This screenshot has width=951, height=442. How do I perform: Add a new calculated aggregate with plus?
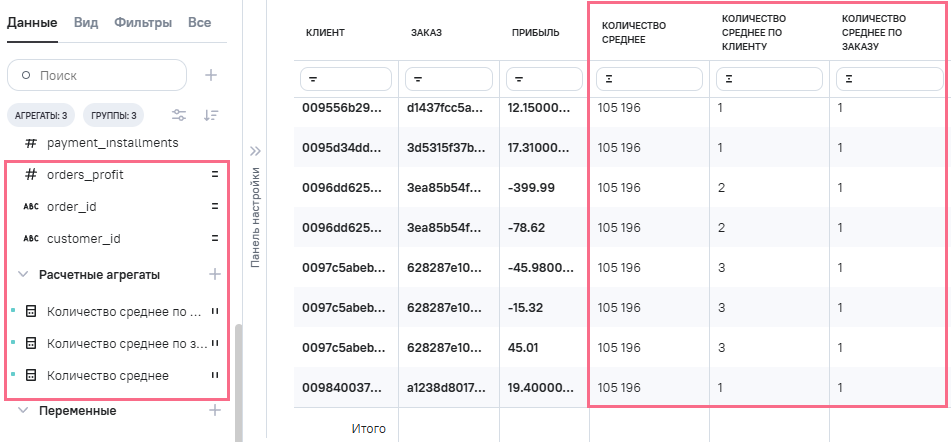tap(213, 274)
